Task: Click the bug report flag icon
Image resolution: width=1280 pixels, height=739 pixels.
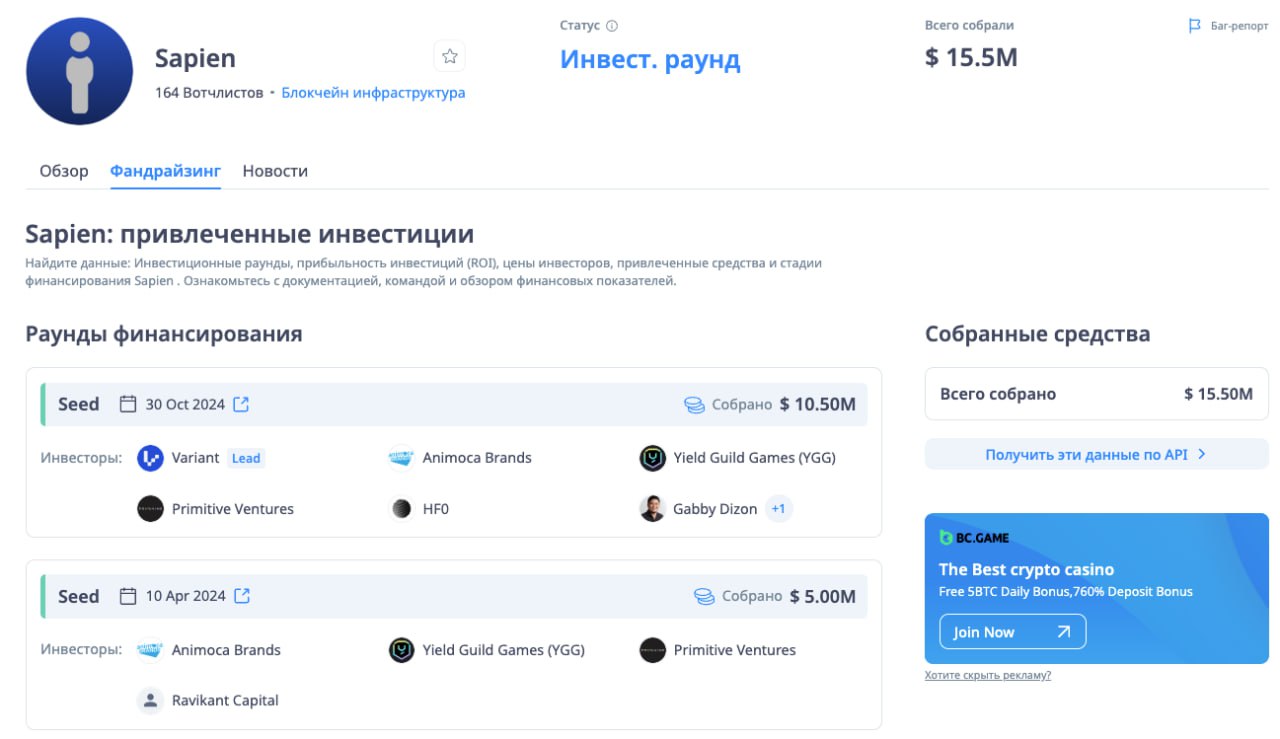Action: pyautogui.click(x=1194, y=26)
